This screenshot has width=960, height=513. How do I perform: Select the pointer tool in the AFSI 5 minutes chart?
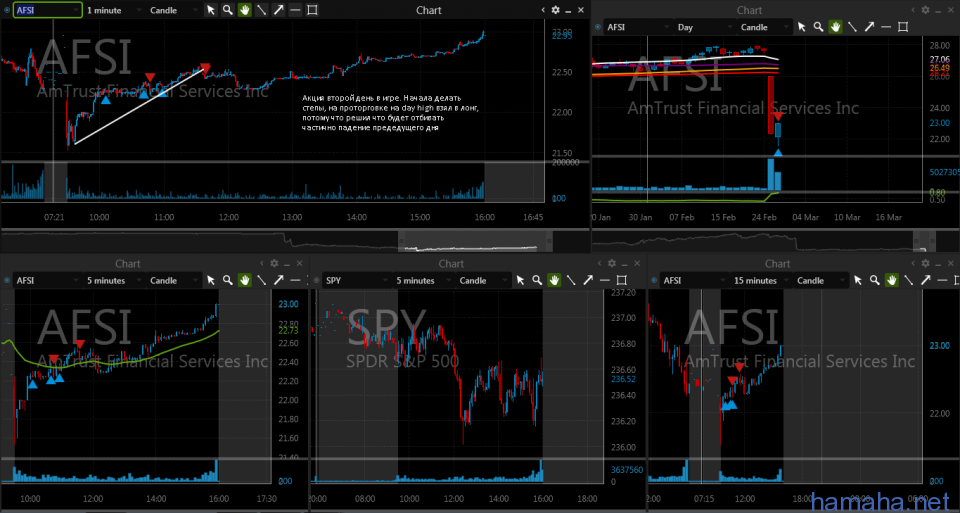click(x=211, y=280)
